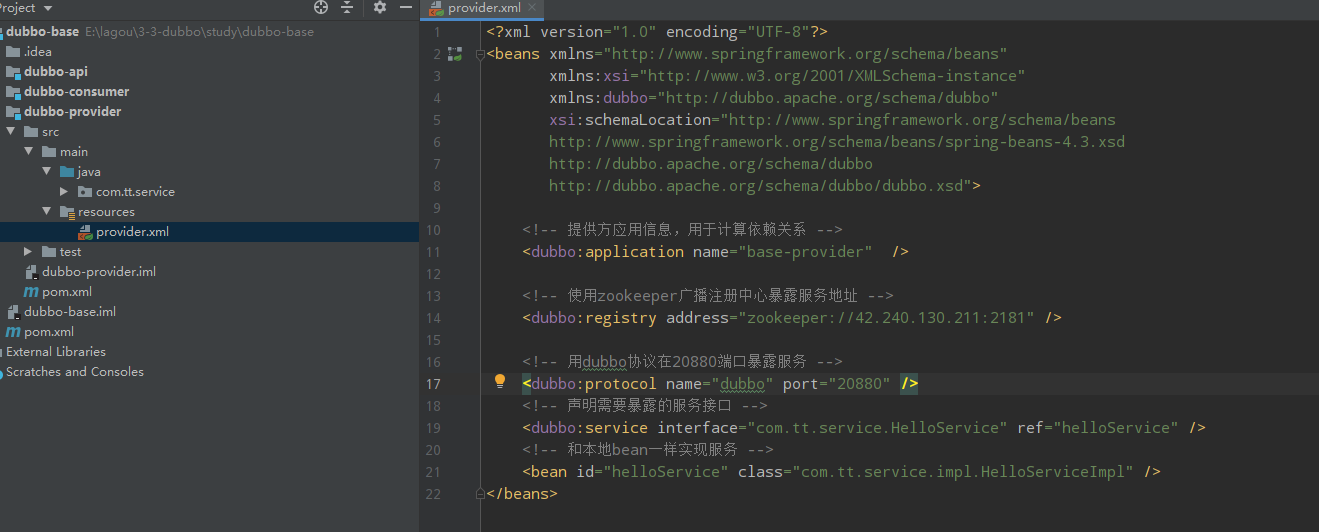Click the provider.xml file icon in tree
1319x532 pixels.
click(x=85, y=232)
